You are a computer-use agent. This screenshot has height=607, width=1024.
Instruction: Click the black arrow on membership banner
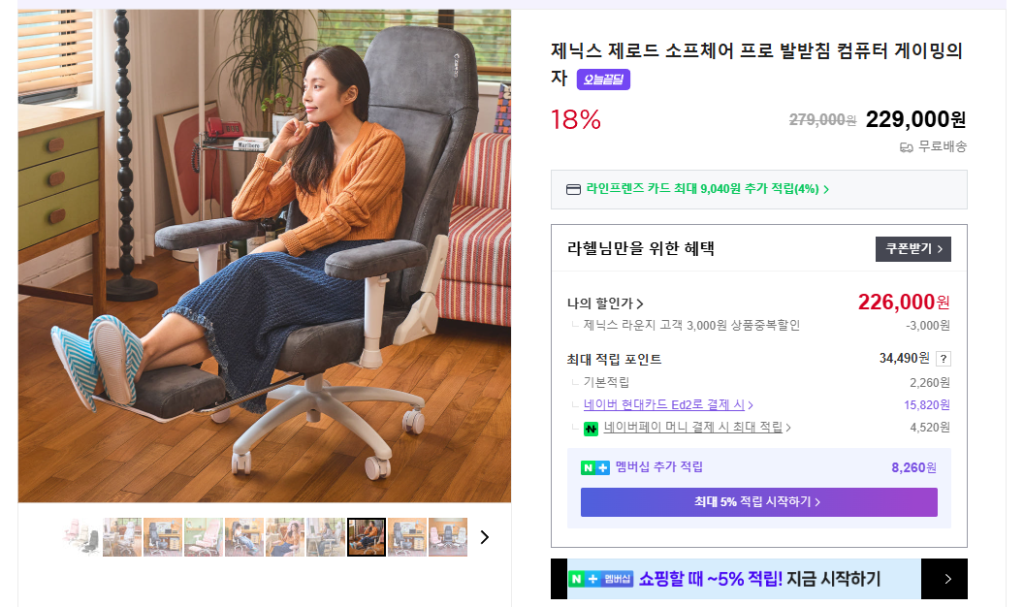944,578
